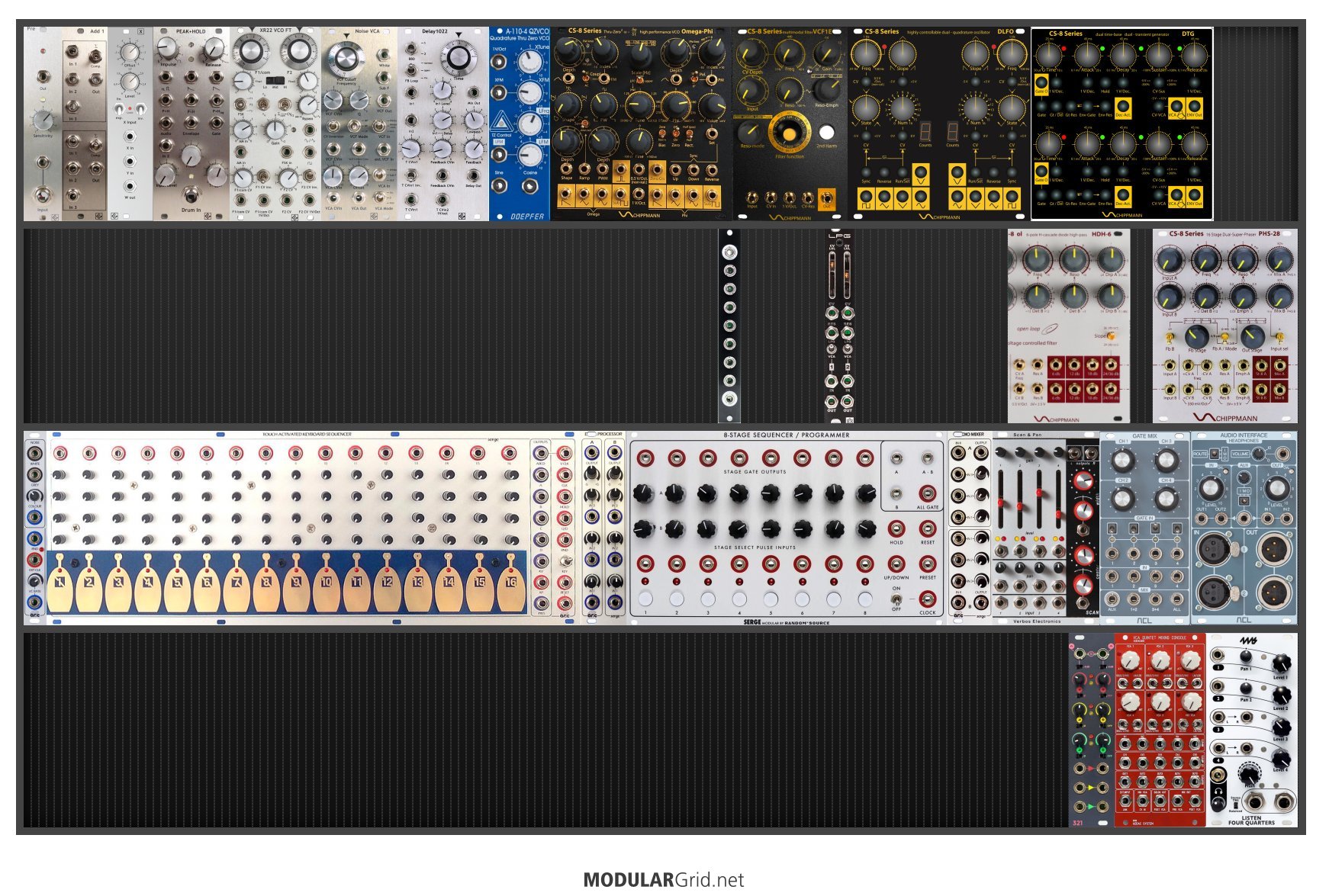Image resolution: width=1329 pixels, height=896 pixels.
Task: Click the CLOCK jack on the 8-Stage Sequencer
Action: point(928,599)
